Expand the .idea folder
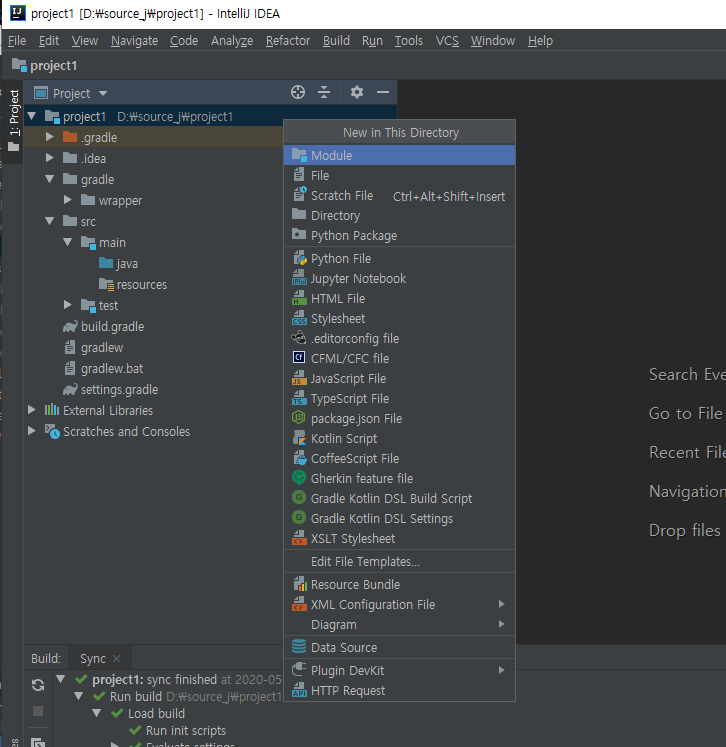726x747 pixels. tap(50, 158)
